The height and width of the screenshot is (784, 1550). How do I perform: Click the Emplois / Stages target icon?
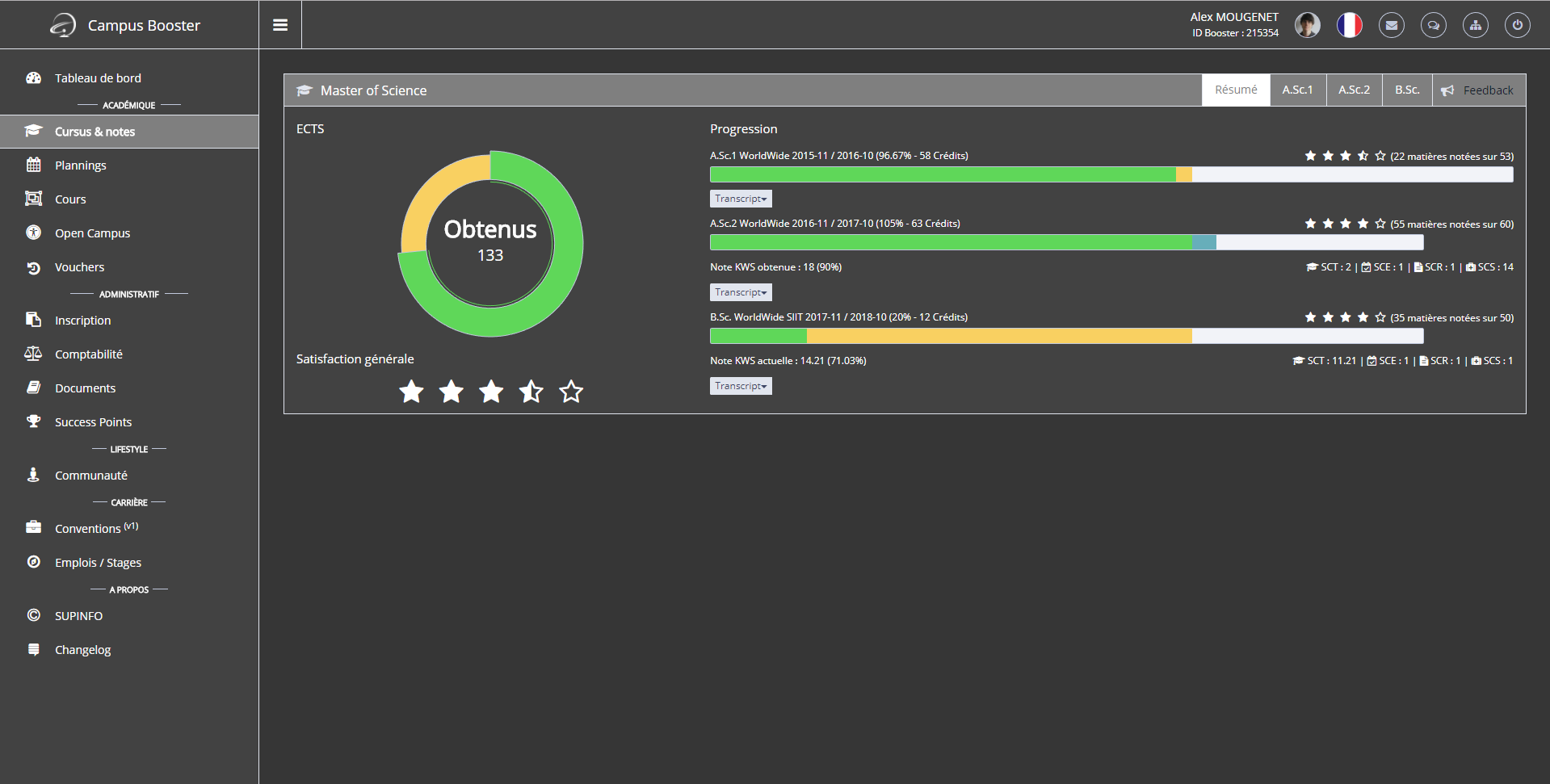(x=33, y=562)
